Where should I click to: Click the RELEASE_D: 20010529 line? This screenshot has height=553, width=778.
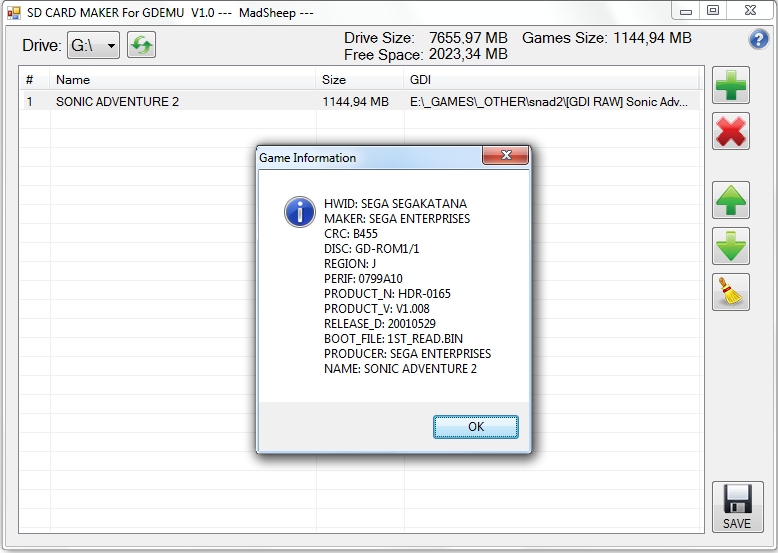tap(380, 324)
